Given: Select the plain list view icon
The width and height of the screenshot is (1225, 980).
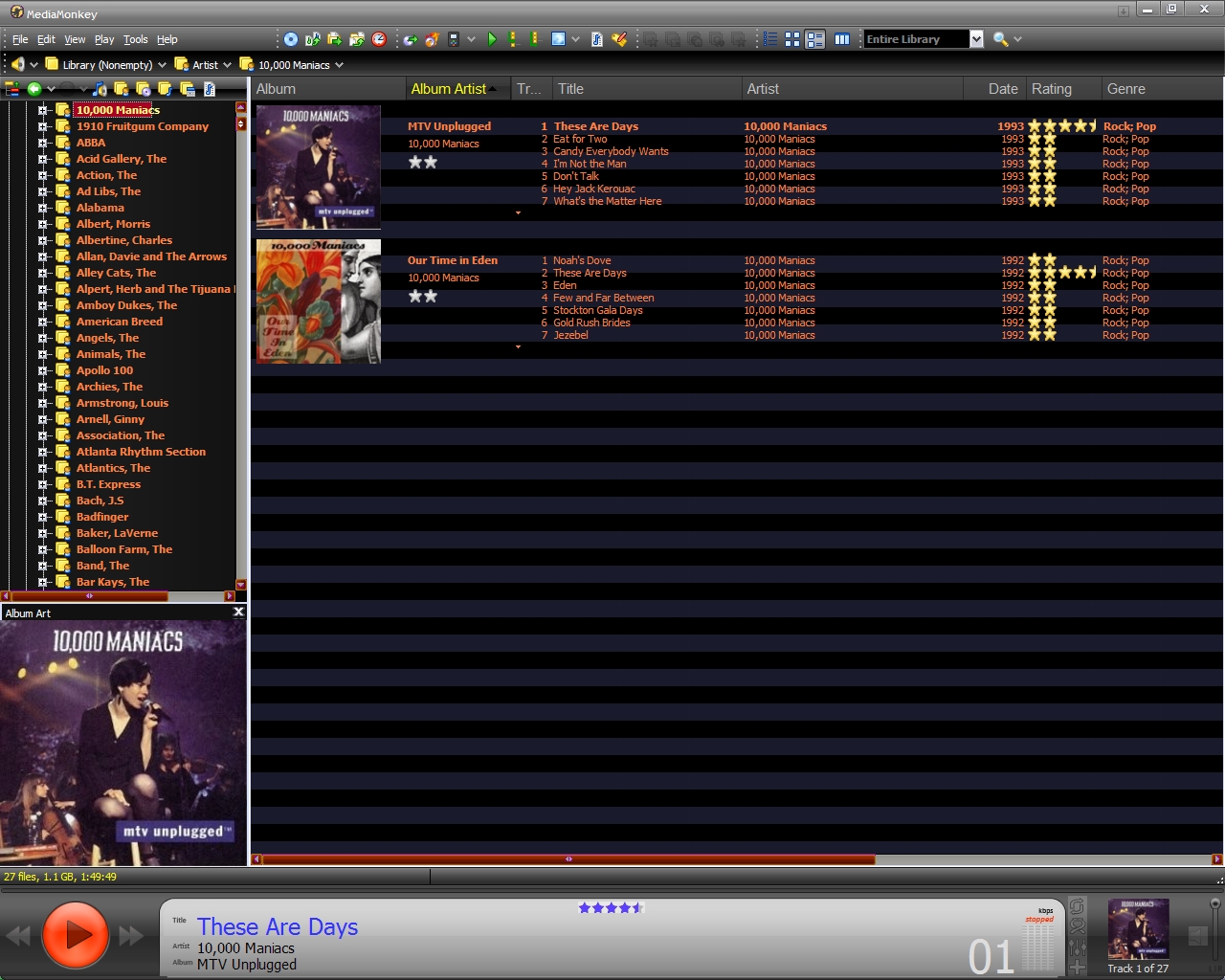Looking at the screenshot, I should pos(770,39).
